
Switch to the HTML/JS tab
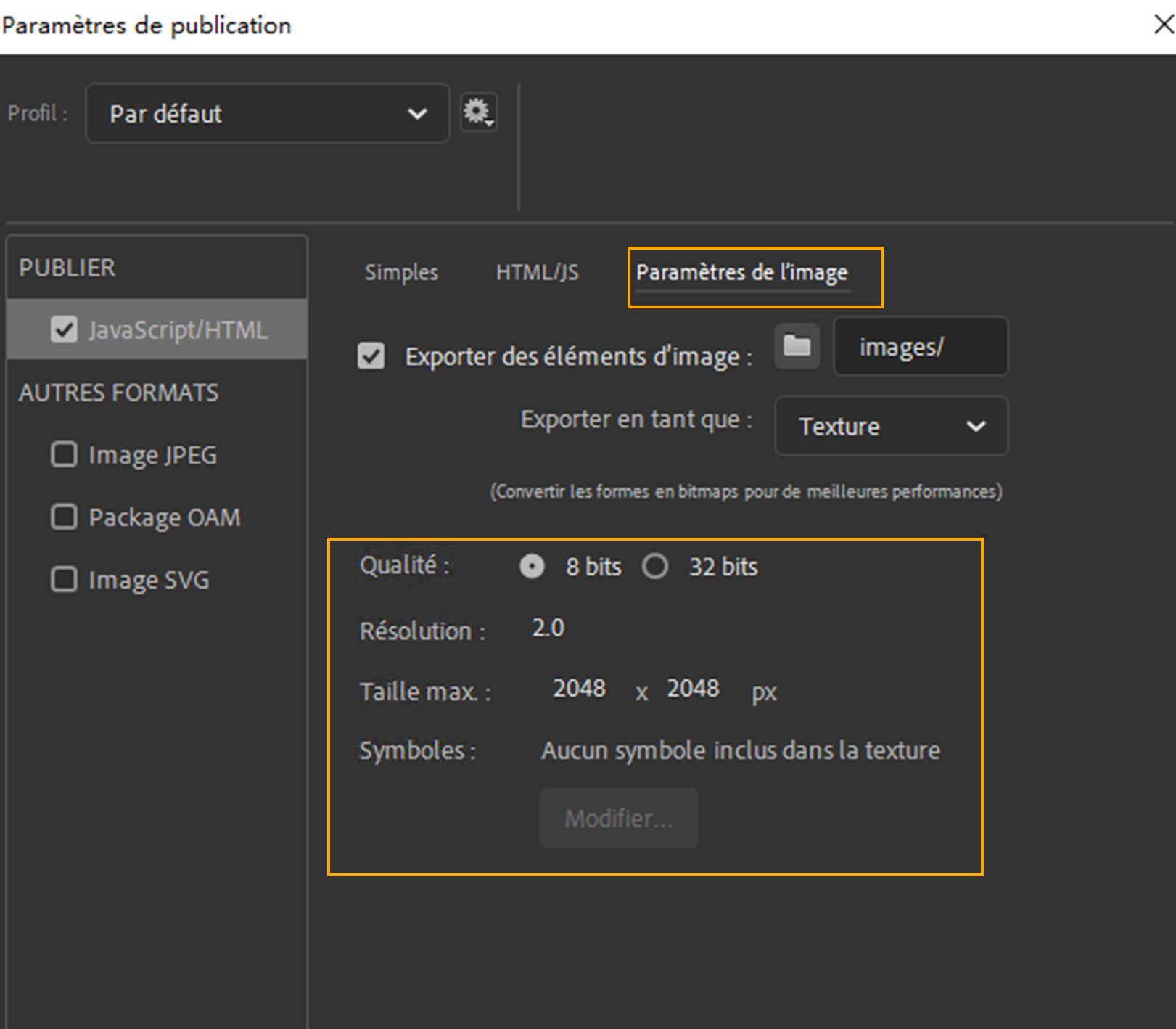[536, 272]
